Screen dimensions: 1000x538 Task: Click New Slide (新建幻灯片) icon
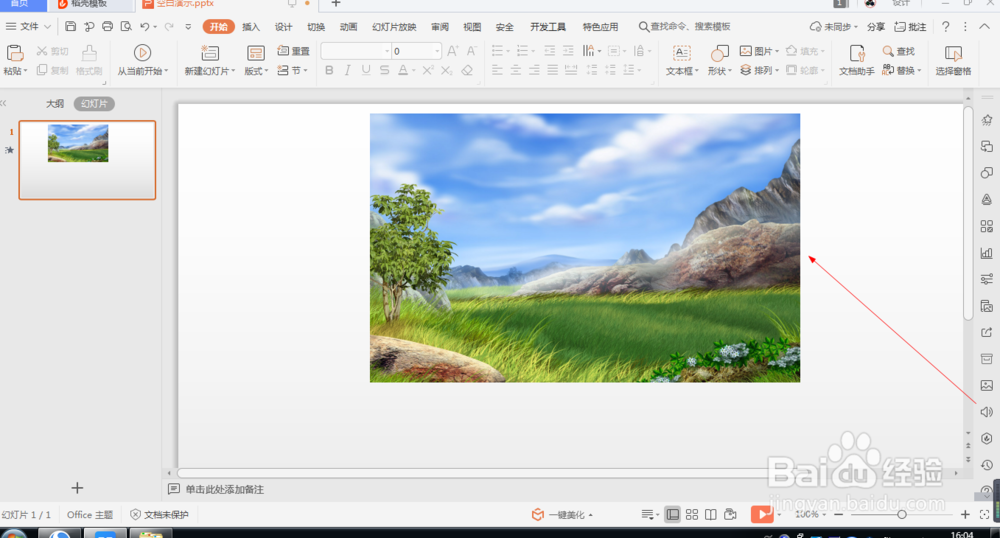pos(210,53)
